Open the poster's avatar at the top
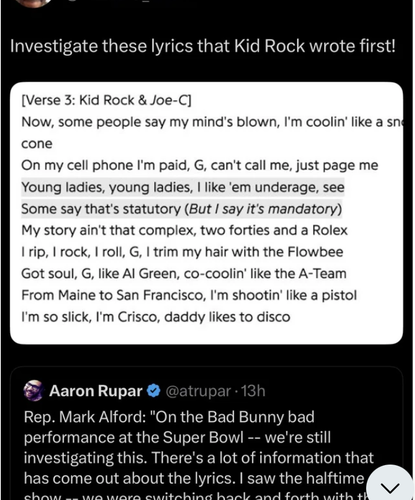Screen dimensions: 415x500 [x=35, y=3]
